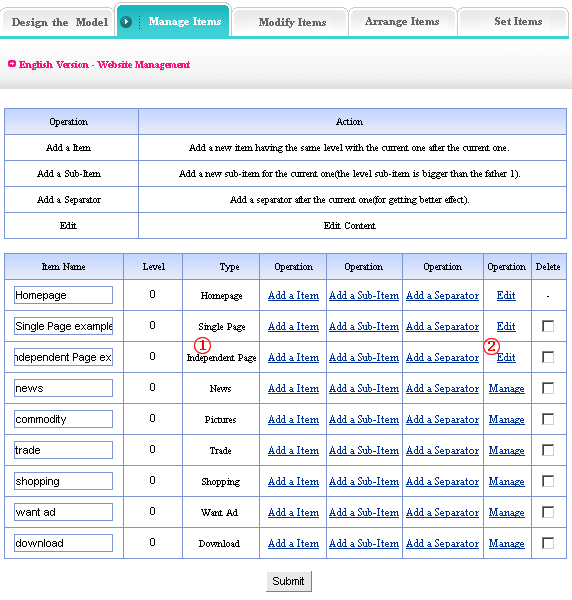Click the Level column header
The height and width of the screenshot is (600, 572).
pos(153,267)
